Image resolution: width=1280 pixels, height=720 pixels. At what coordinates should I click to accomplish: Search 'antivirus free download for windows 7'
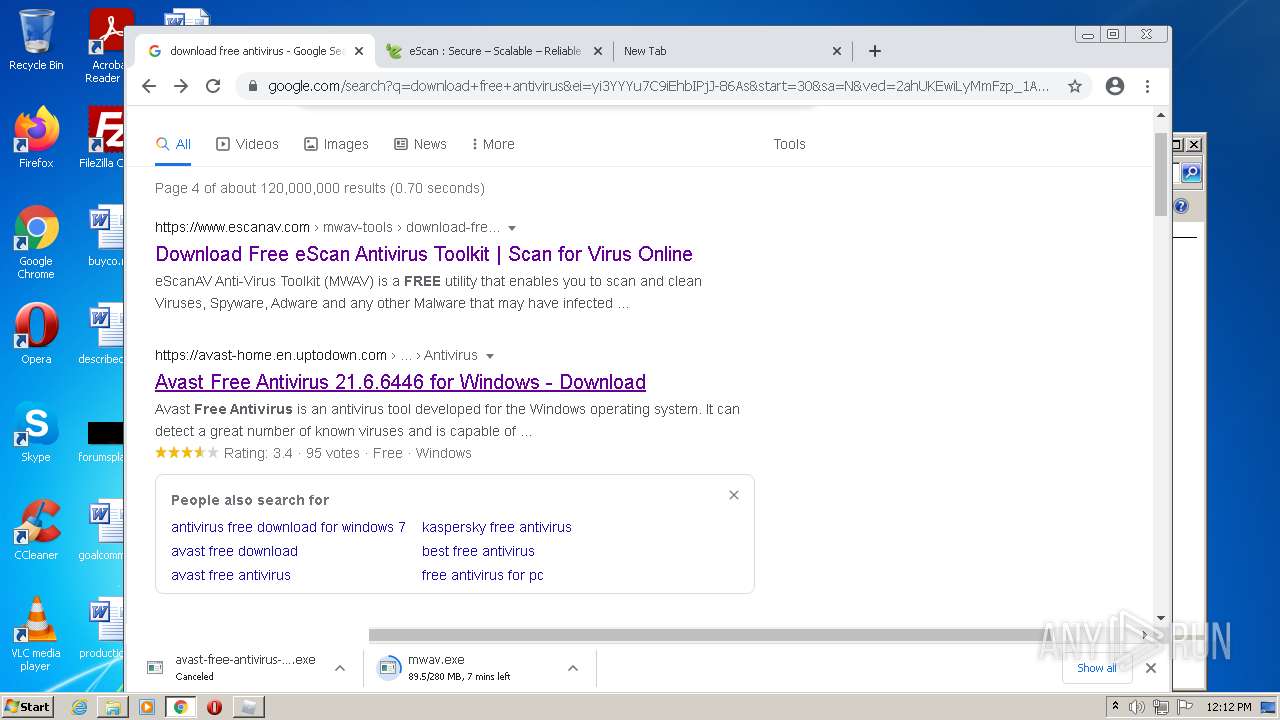[288, 527]
